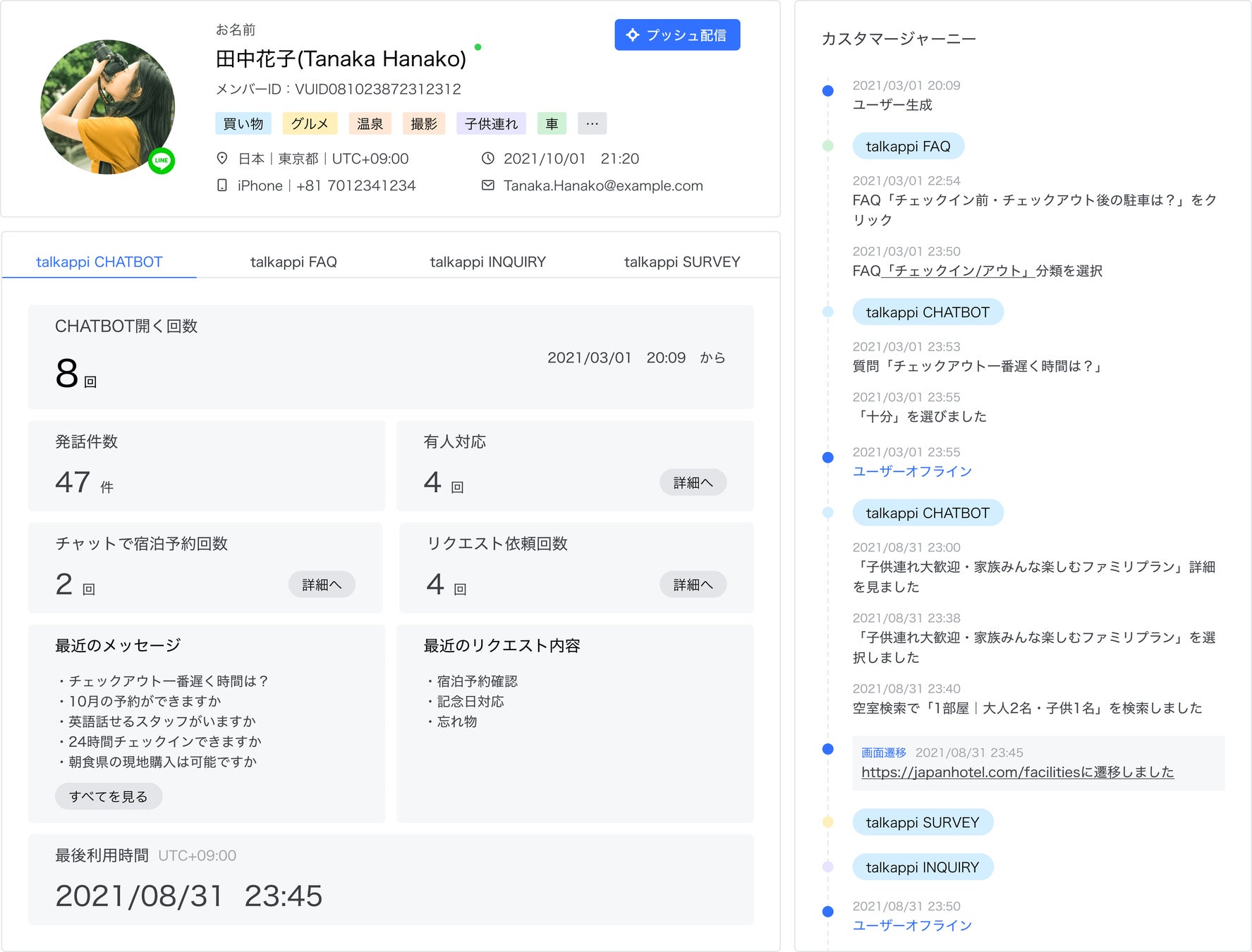
Task: Click the green LINE badge on the avatar
Action: (162, 161)
